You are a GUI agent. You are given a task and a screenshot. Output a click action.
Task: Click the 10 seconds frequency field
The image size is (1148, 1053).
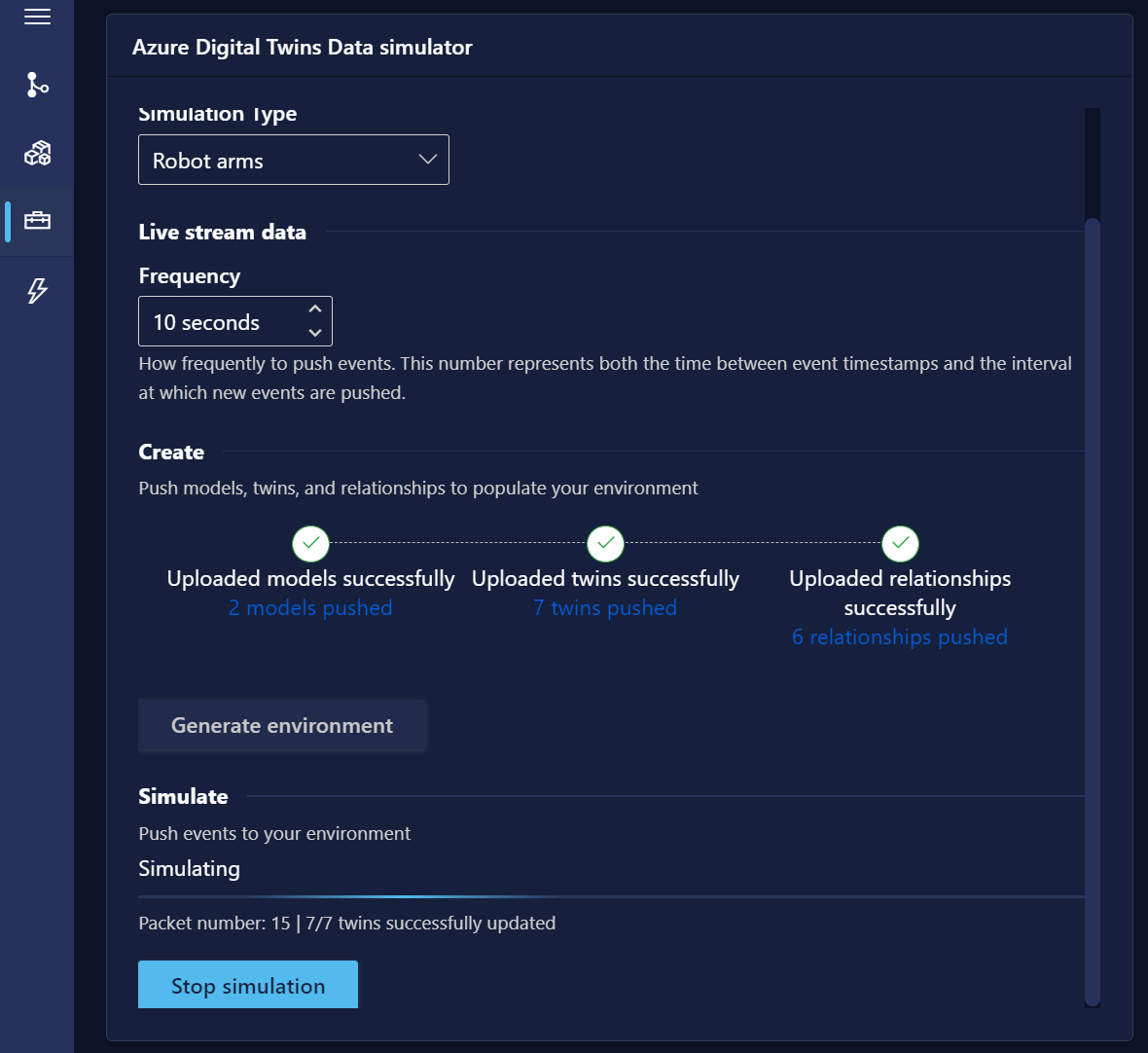[235, 321]
